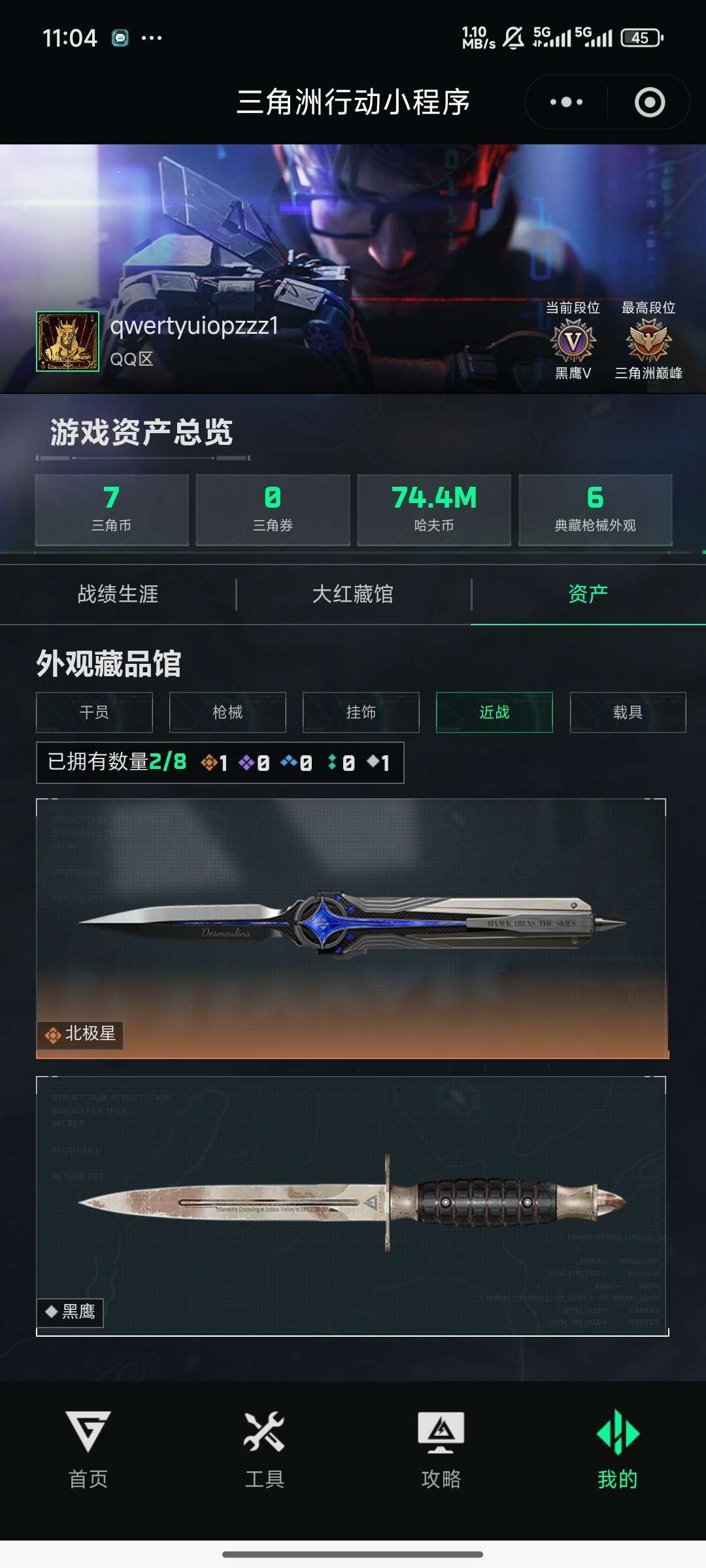Switch to the 大红藏馆 tab
Viewport: 706px width, 1568px height.
[x=353, y=594]
